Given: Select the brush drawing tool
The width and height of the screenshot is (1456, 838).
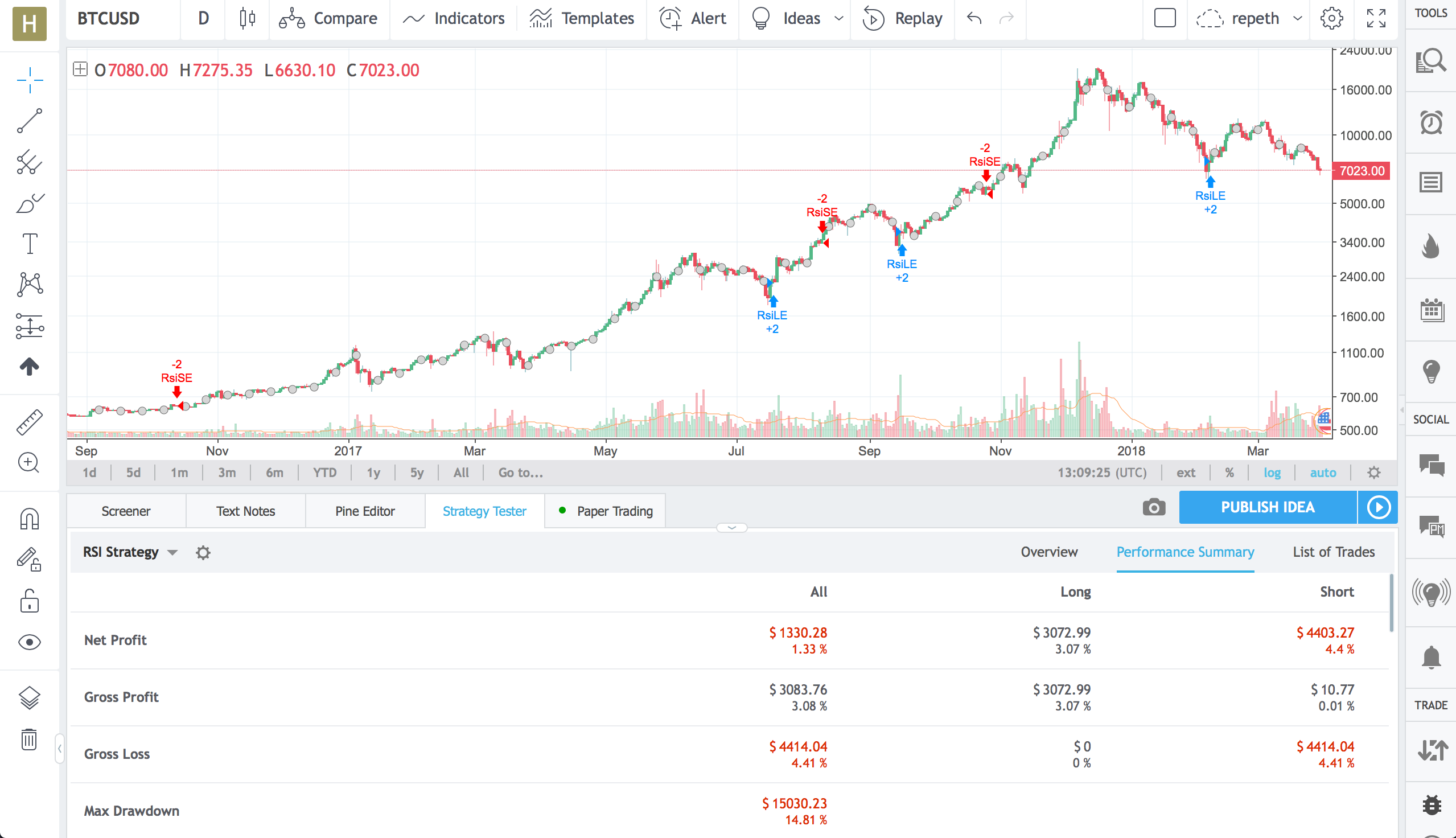Looking at the screenshot, I should pyautogui.click(x=30, y=203).
